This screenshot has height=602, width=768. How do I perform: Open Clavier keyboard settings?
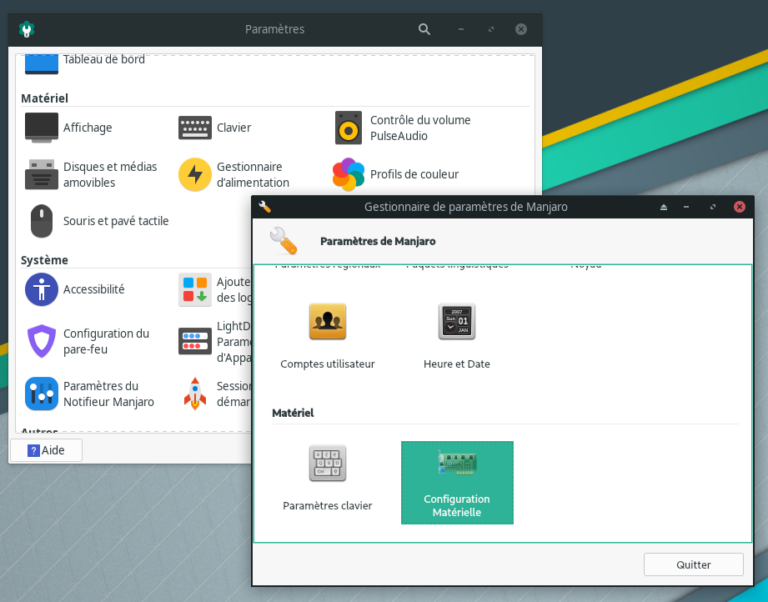[214, 128]
